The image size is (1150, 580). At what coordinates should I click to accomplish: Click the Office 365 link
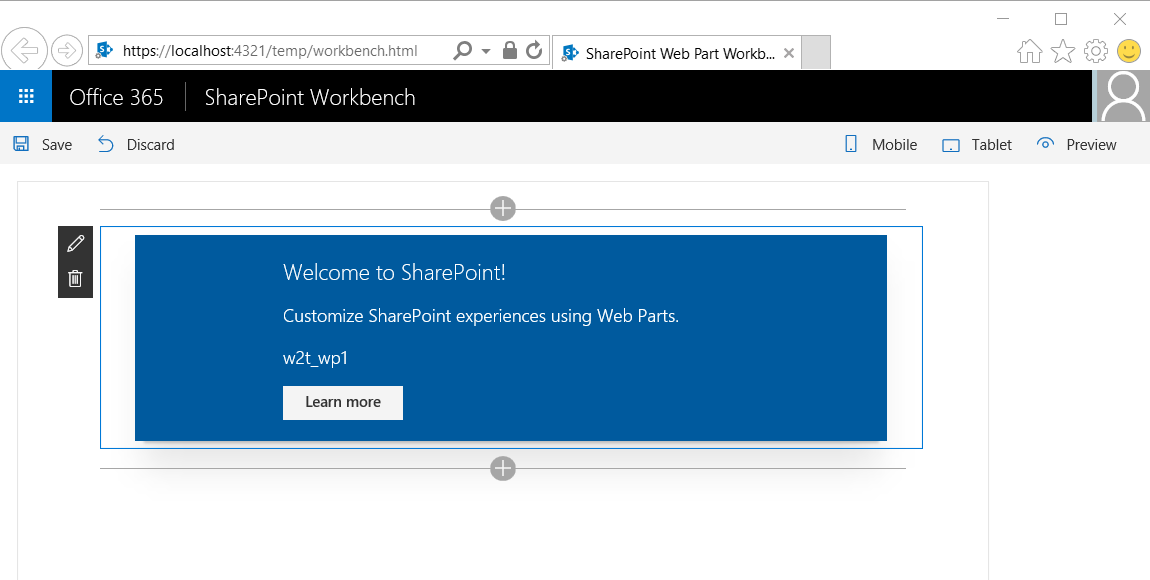point(117,97)
